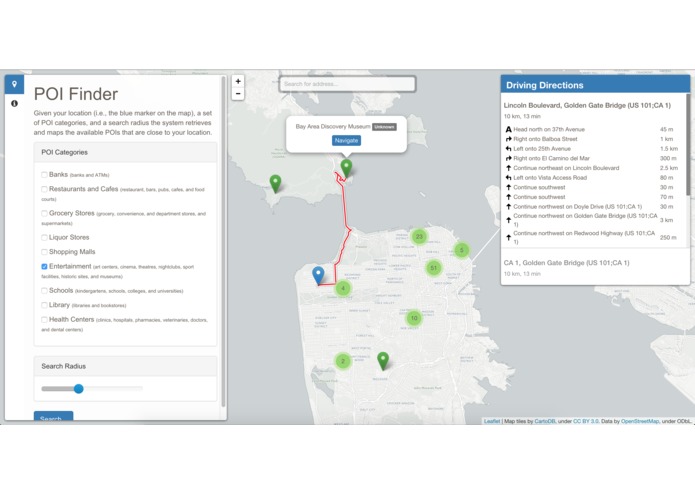Select the green marker west of museum
The width and height of the screenshot is (695, 494).
[x=275, y=183]
